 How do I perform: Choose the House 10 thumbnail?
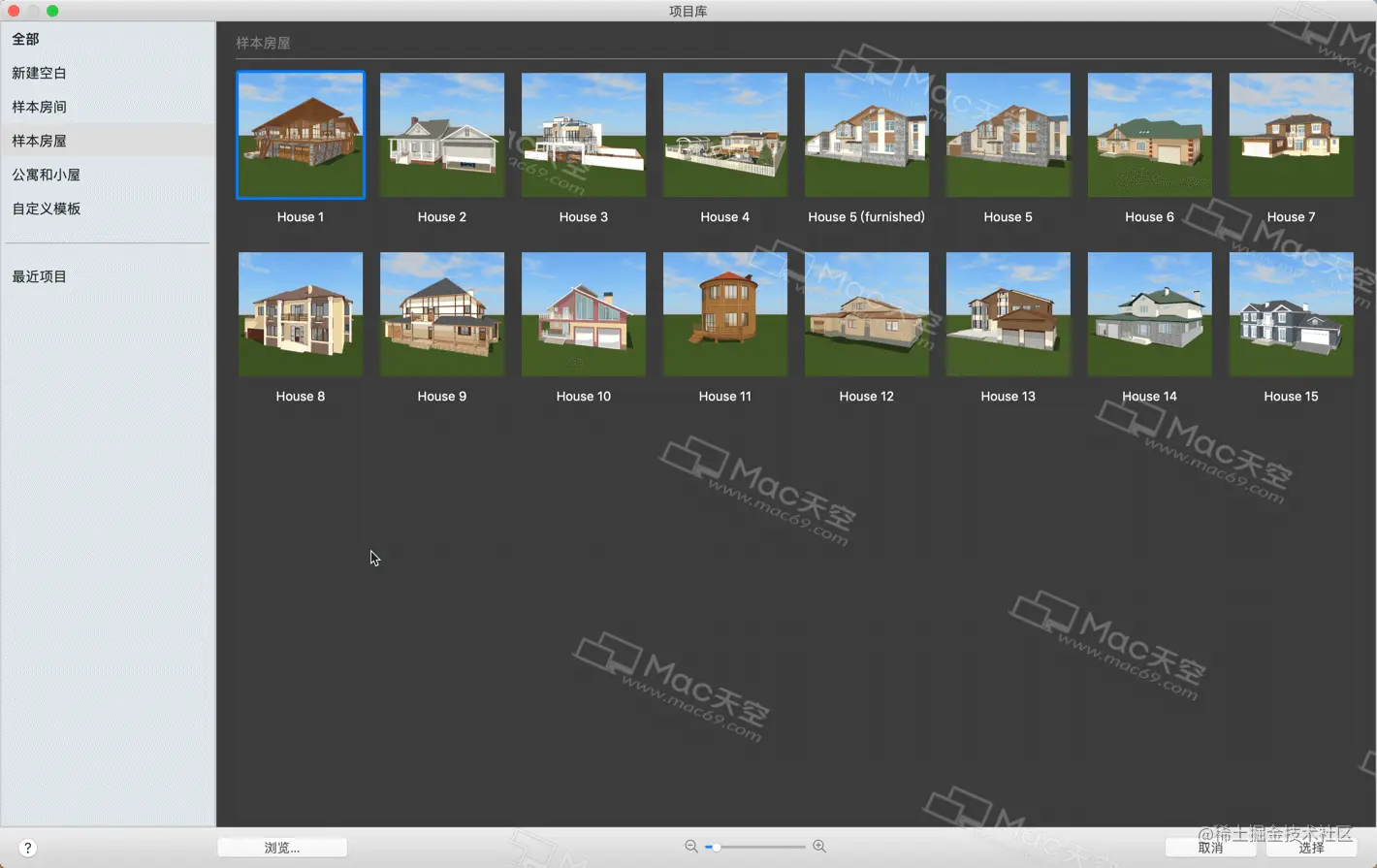pos(584,314)
